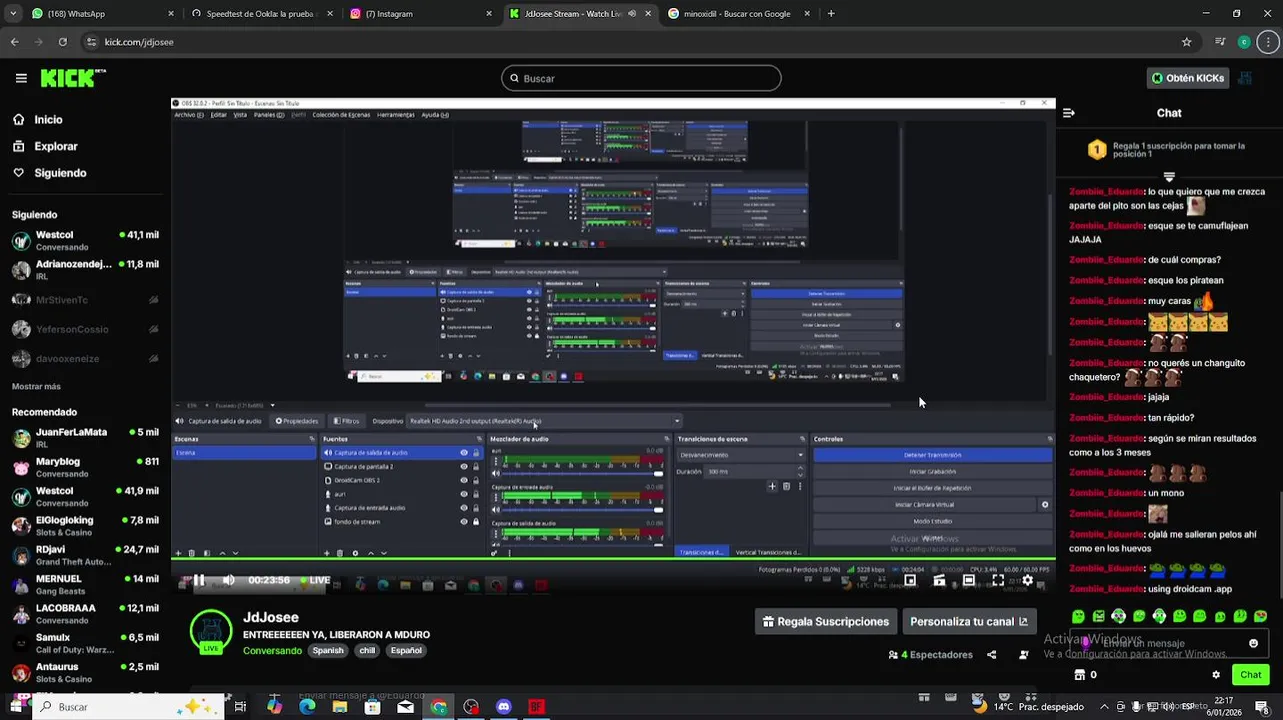Image resolution: width=1283 pixels, height=720 pixels.
Task: Open the Desvanecimiento transition dropdown in OBS
Action: [740, 455]
